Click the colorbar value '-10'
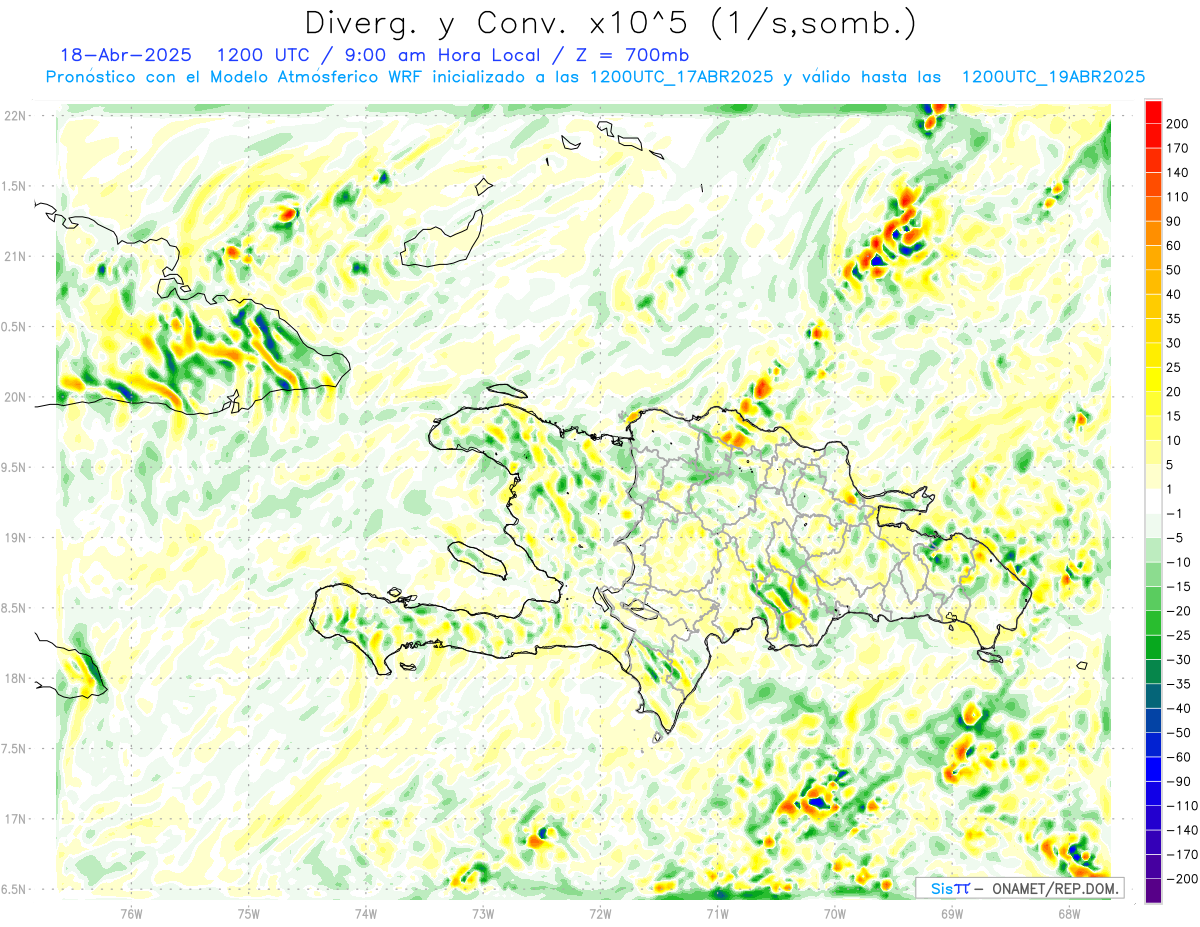Viewport: 1200px width, 927px height. click(1178, 562)
